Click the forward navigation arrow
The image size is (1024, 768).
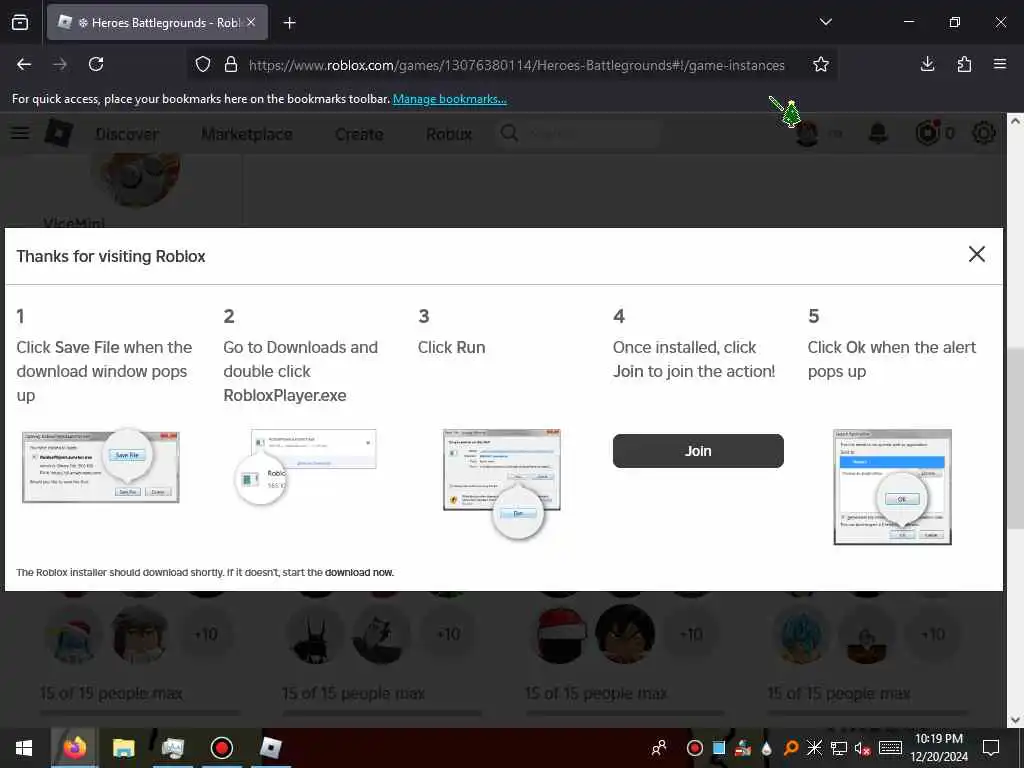point(60,64)
